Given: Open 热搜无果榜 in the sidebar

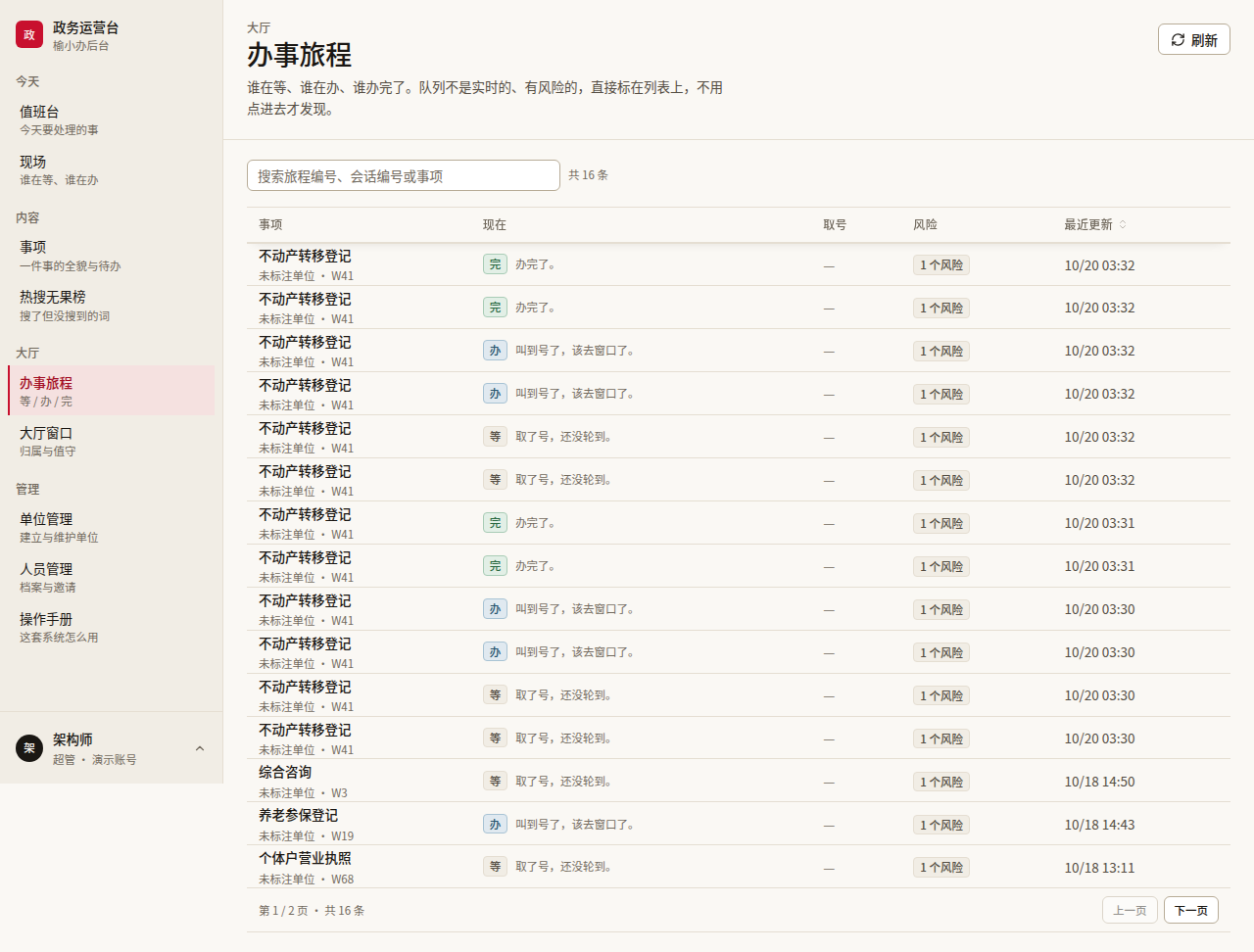Looking at the screenshot, I should [111, 306].
